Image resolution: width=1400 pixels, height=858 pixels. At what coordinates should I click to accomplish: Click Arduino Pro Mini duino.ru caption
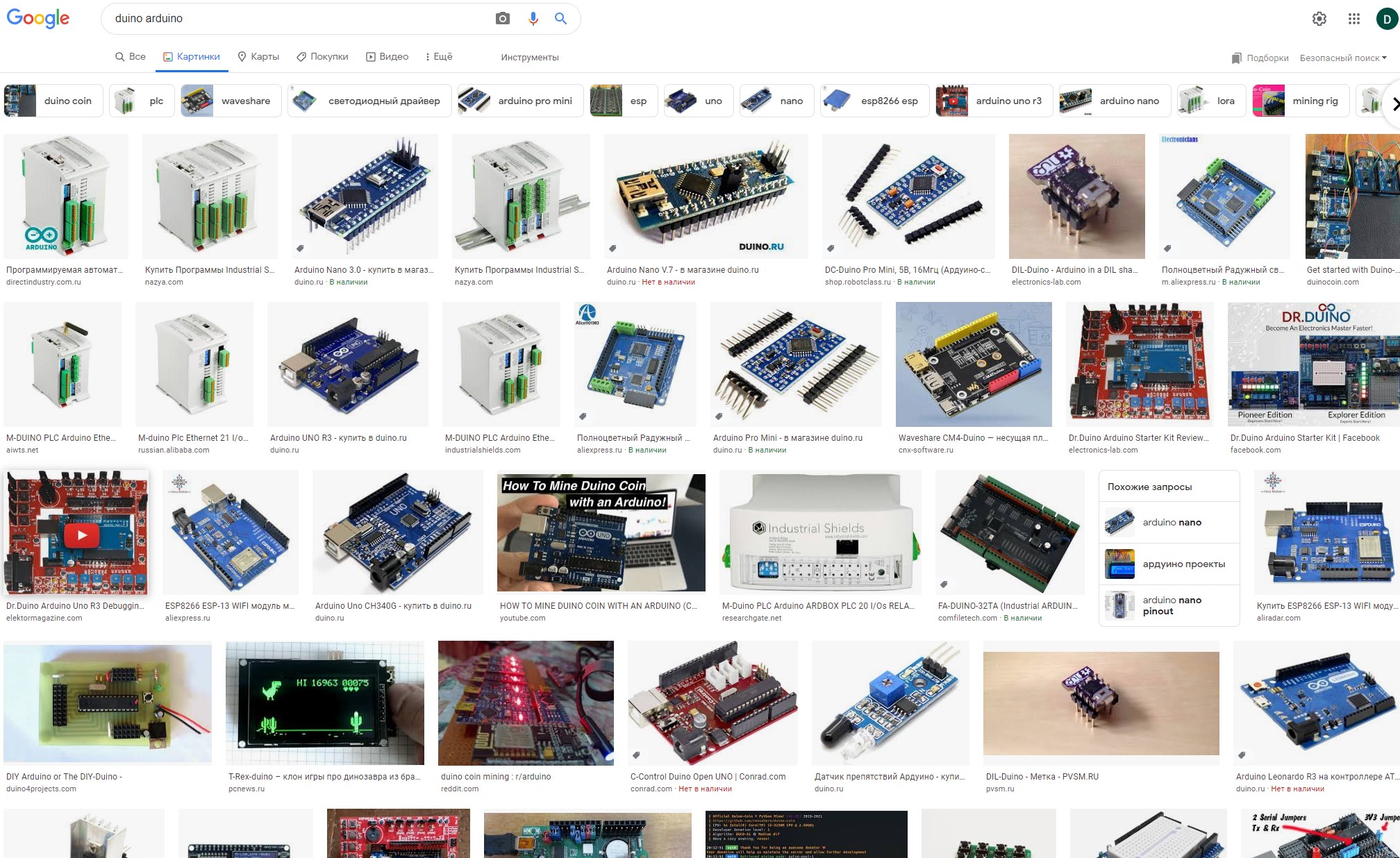787,438
